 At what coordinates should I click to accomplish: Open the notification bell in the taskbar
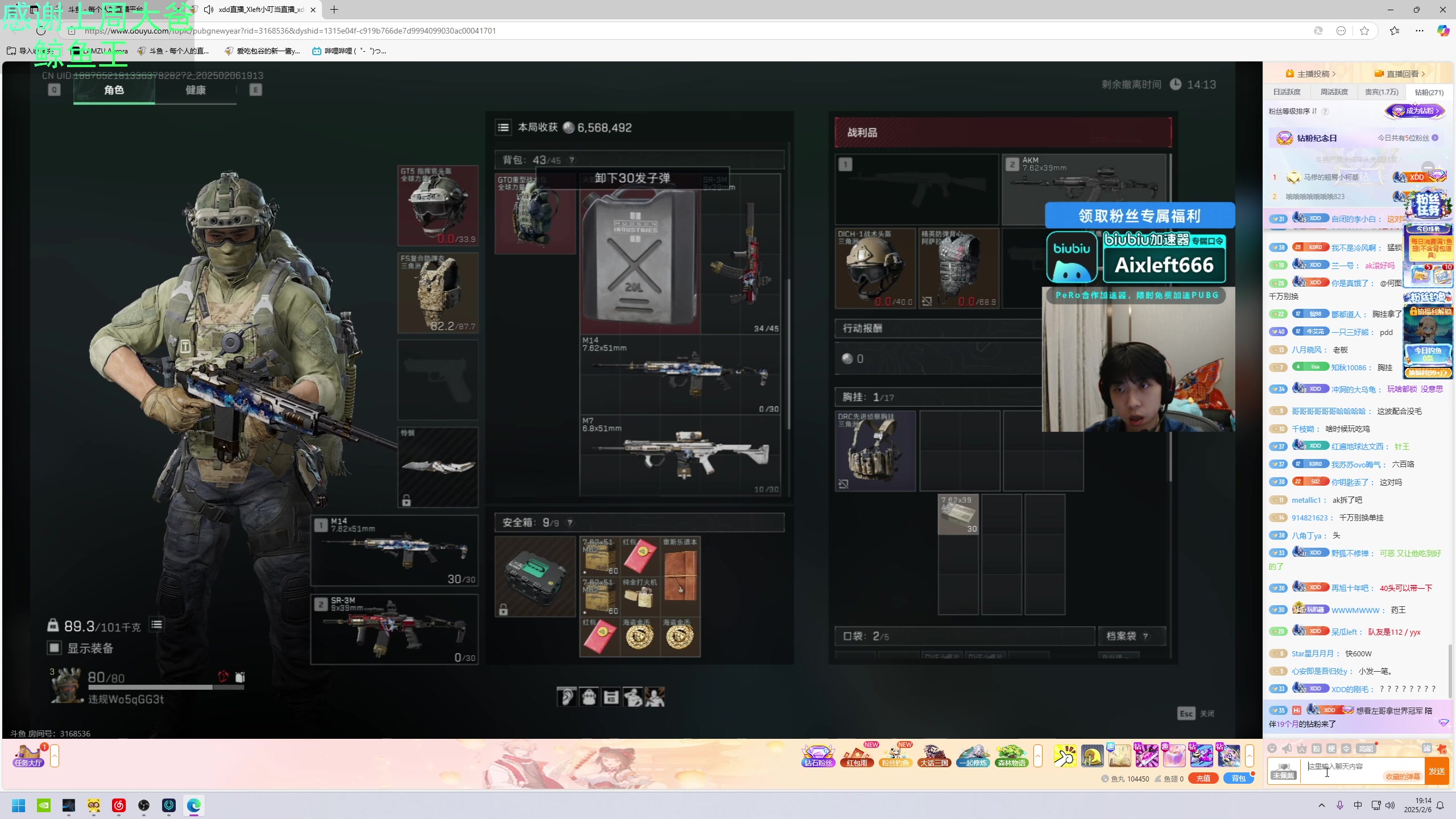[1440, 805]
